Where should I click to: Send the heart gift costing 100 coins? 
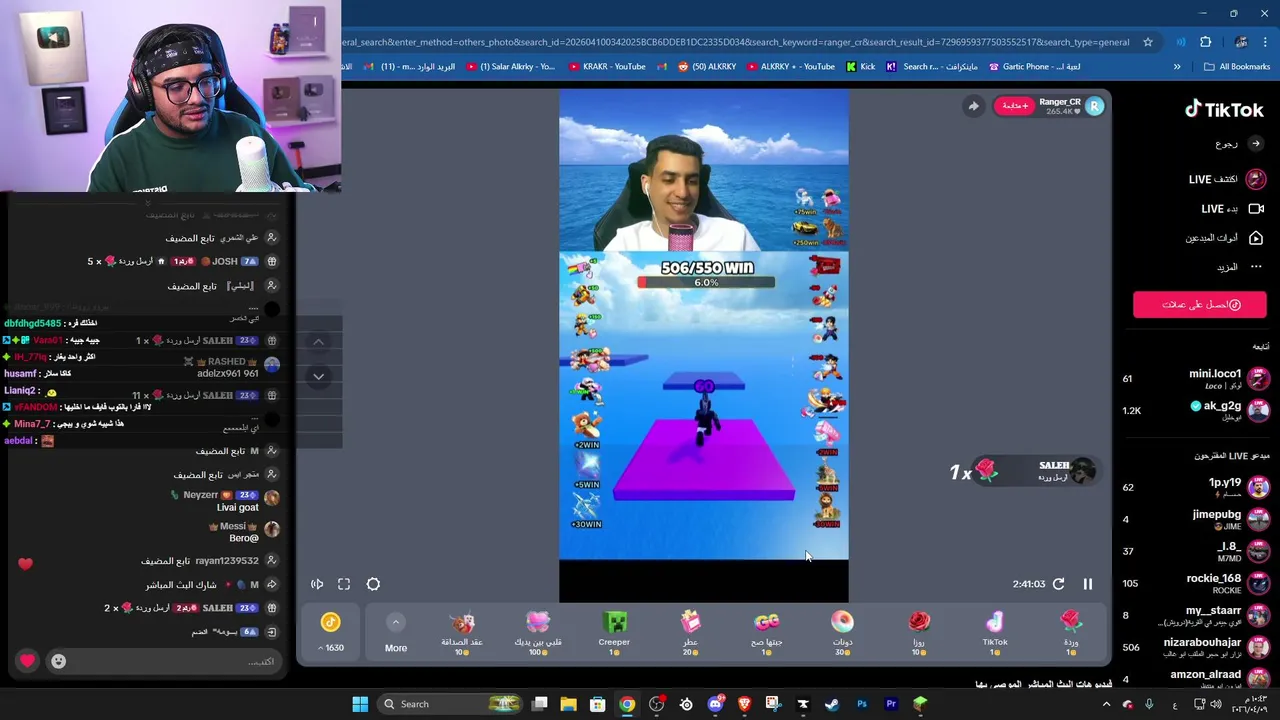click(x=538, y=634)
